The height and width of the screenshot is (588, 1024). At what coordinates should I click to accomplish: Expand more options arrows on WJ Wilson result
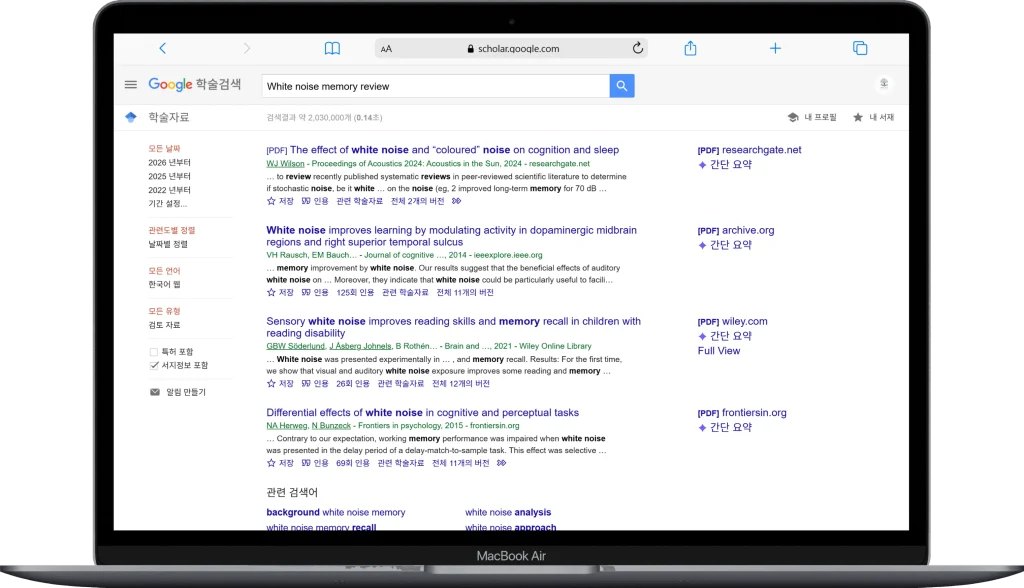point(456,201)
